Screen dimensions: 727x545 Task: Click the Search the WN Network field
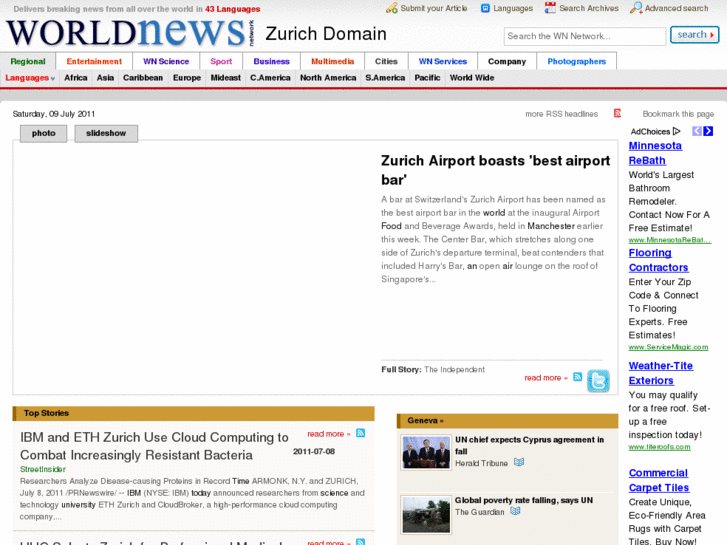585,36
